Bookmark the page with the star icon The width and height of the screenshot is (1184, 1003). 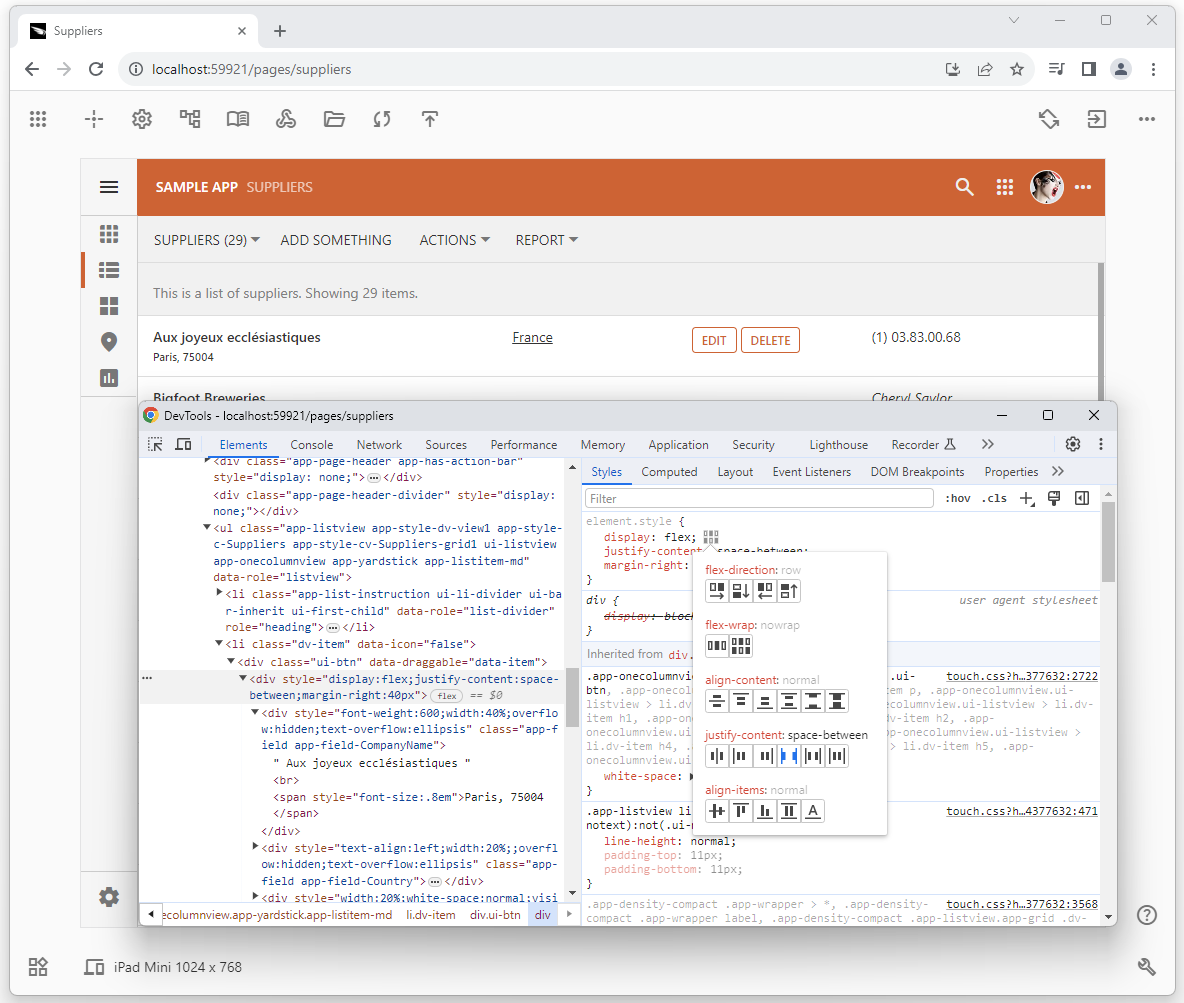coord(1017,69)
